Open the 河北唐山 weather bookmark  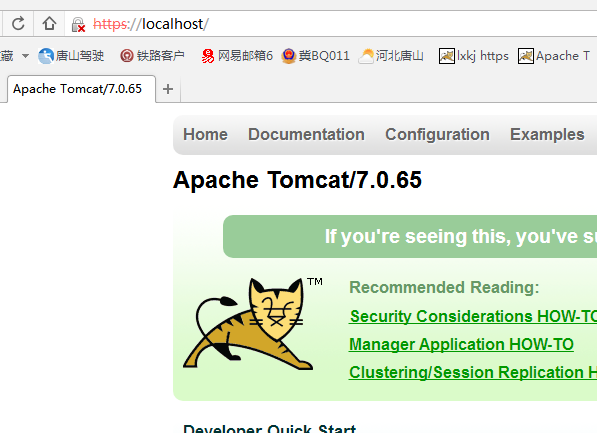(x=391, y=56)
